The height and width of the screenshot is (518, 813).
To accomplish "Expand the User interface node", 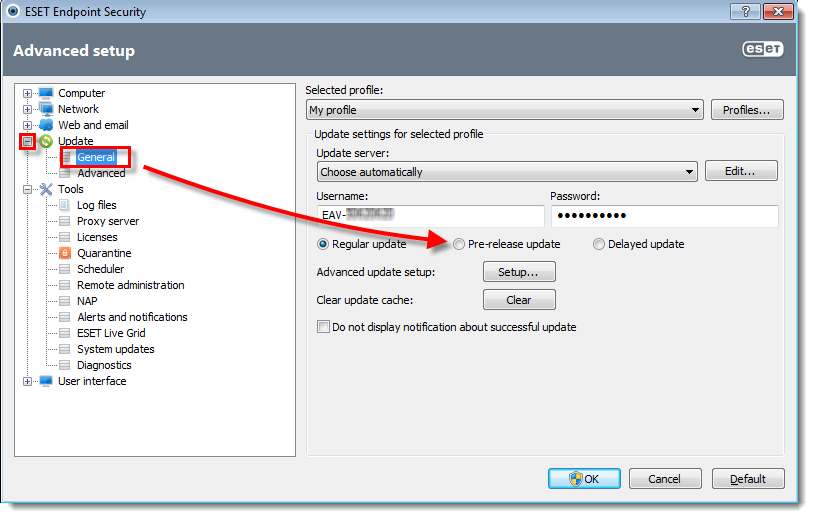I will (27, 382).
